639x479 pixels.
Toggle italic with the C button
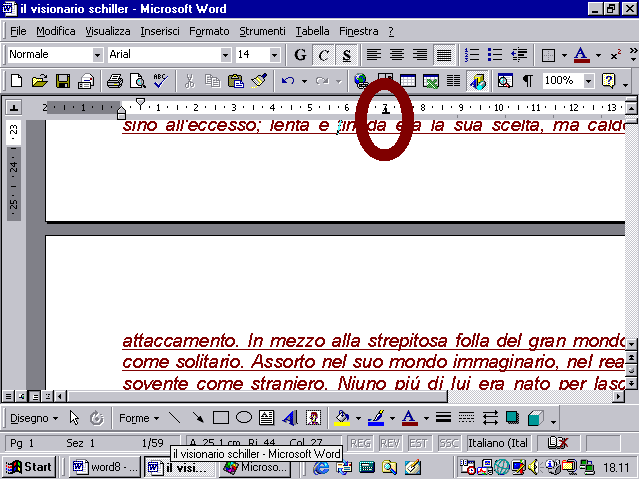323,55
